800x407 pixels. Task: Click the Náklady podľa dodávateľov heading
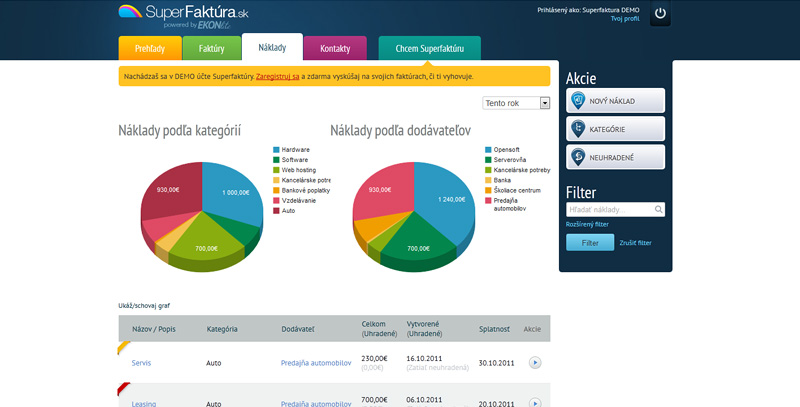pyautogui.click(x=401, y=131)
